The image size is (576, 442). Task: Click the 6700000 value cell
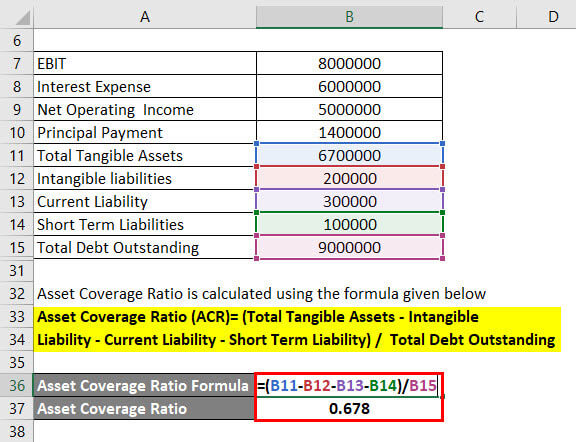pyautogui.click(x=349, y=155)
